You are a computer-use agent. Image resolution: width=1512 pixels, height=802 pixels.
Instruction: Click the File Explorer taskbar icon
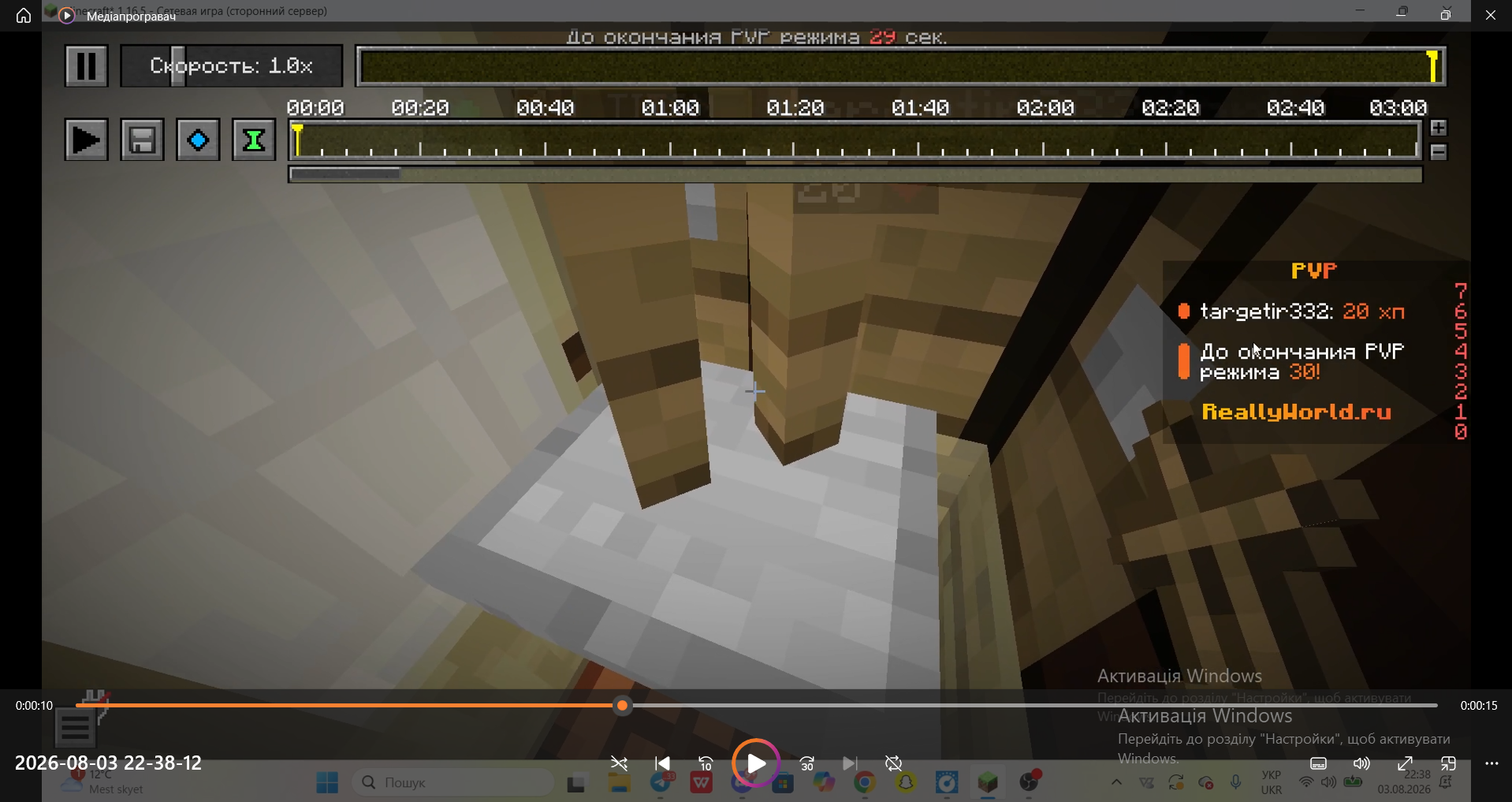pyautogui.click(x=620, y=783)
